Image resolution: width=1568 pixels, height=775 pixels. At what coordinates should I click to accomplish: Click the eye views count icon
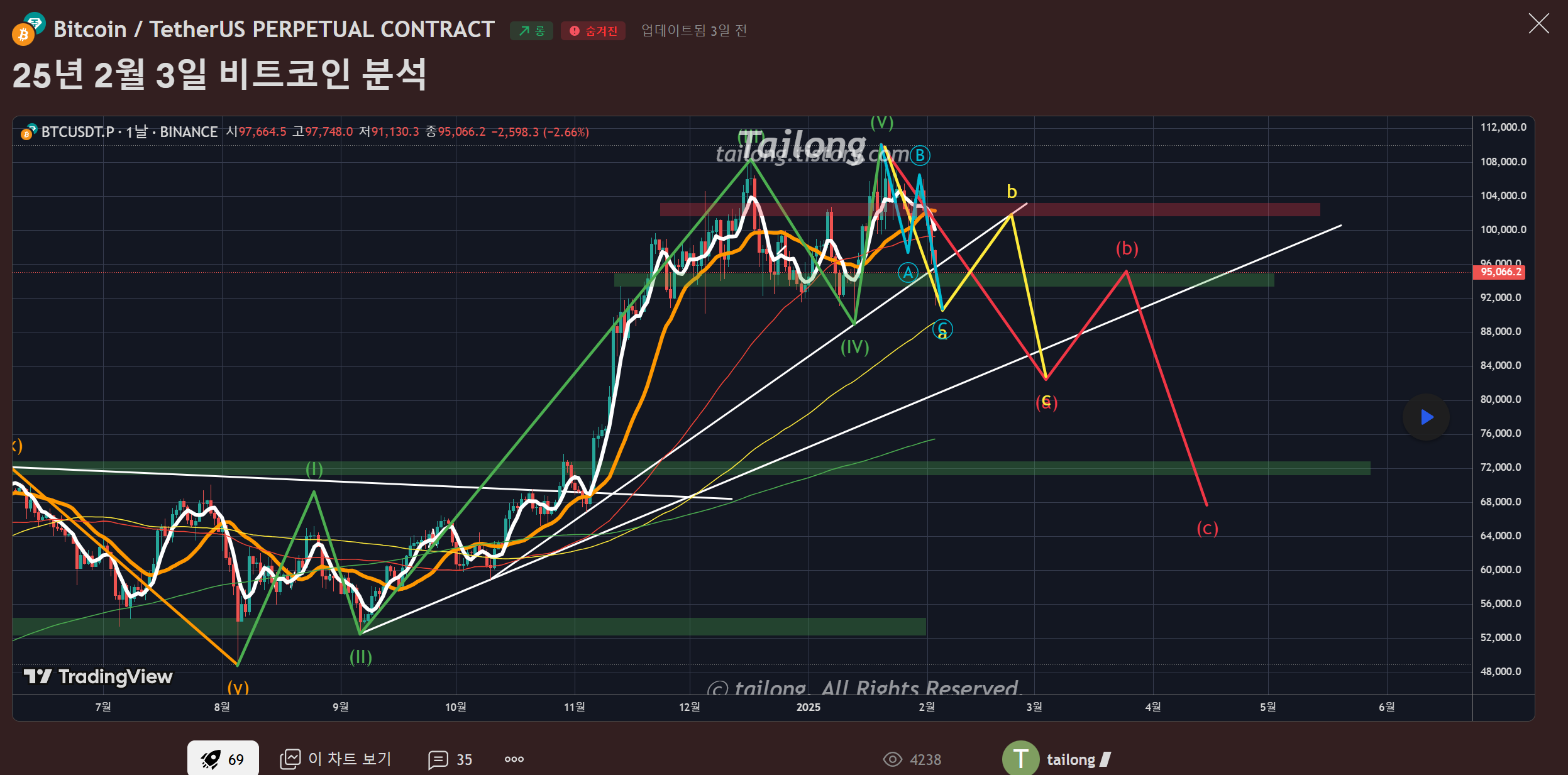click(x=892, y=759)
